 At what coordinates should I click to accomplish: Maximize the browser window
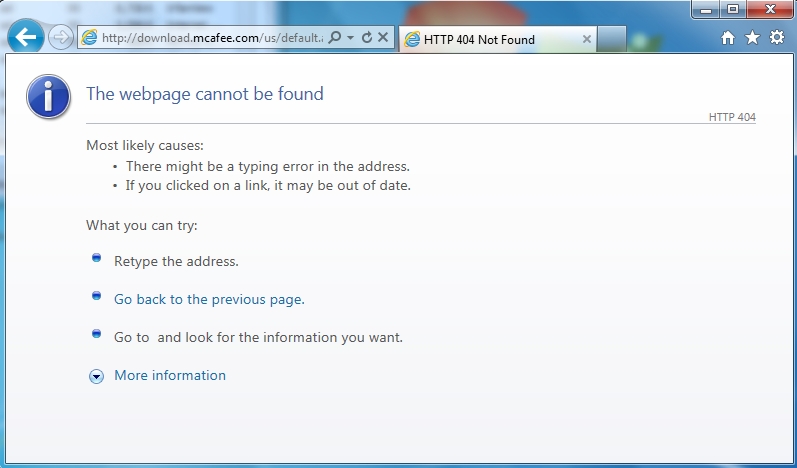pyautogui.click(x=732, y=9)
